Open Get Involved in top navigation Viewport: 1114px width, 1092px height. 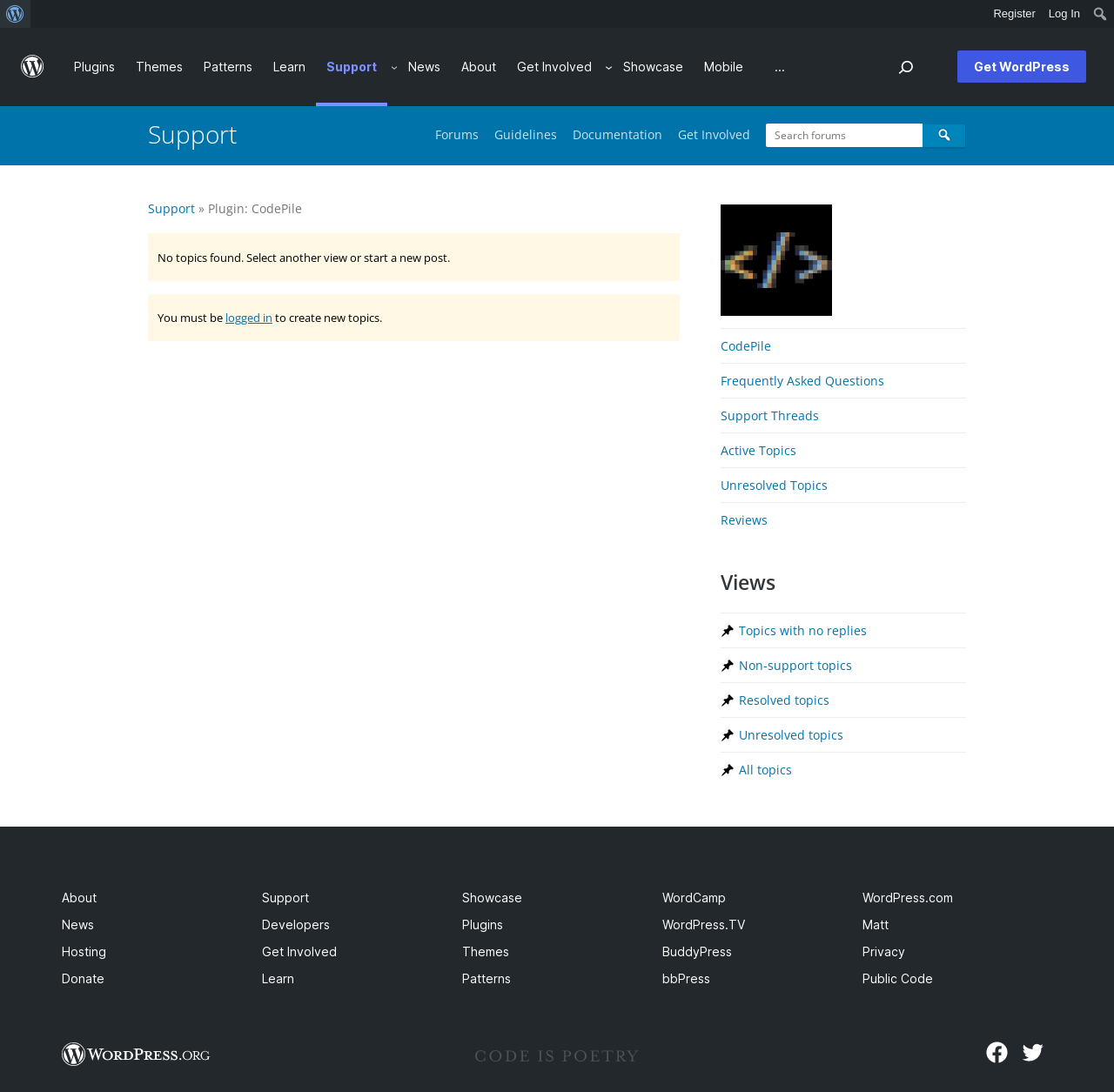click(x=554, y=67)
